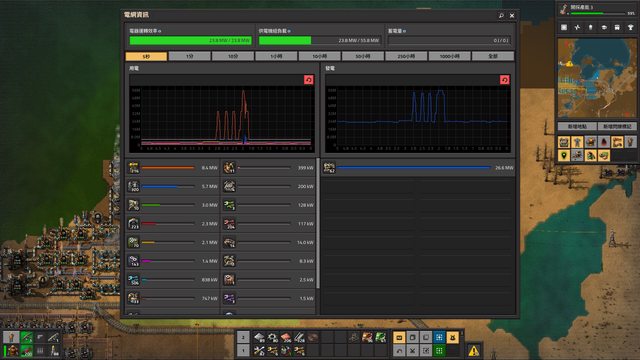This screenshot has width=640, height=360.
Task: Click the minimap preview
Action: tap(597, 78)
